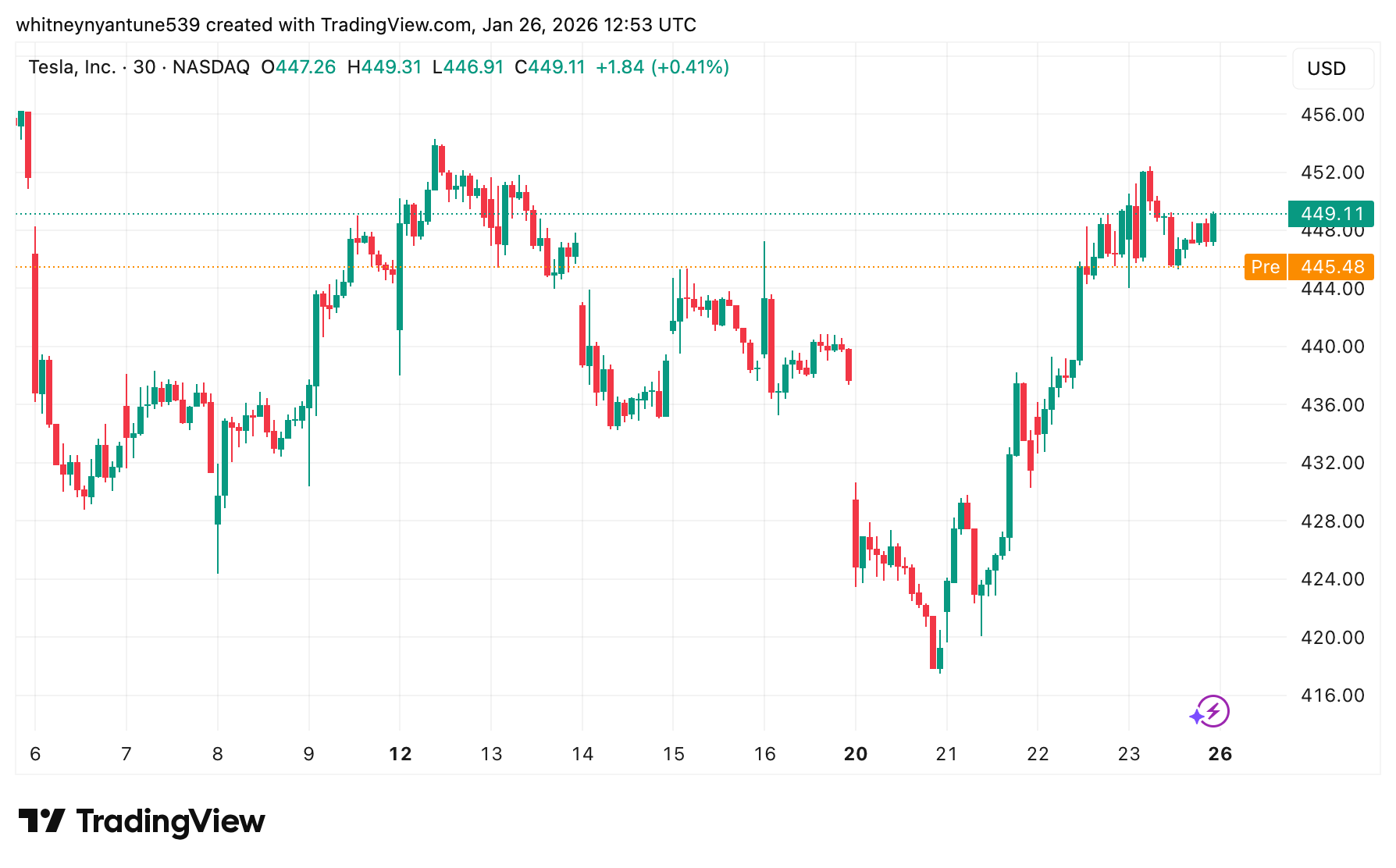
Task: Click the 432.00 price axis label
Action: tap(1332, 463)
